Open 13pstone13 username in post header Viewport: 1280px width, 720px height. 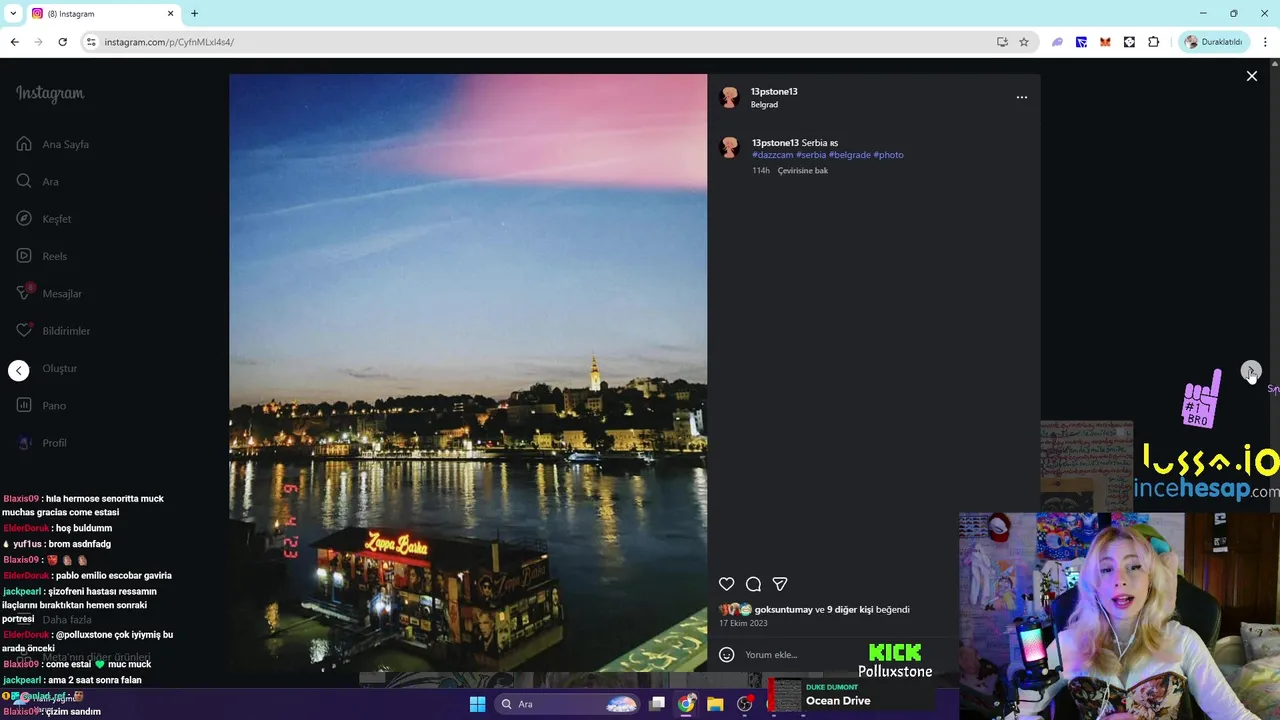point(774,91)
